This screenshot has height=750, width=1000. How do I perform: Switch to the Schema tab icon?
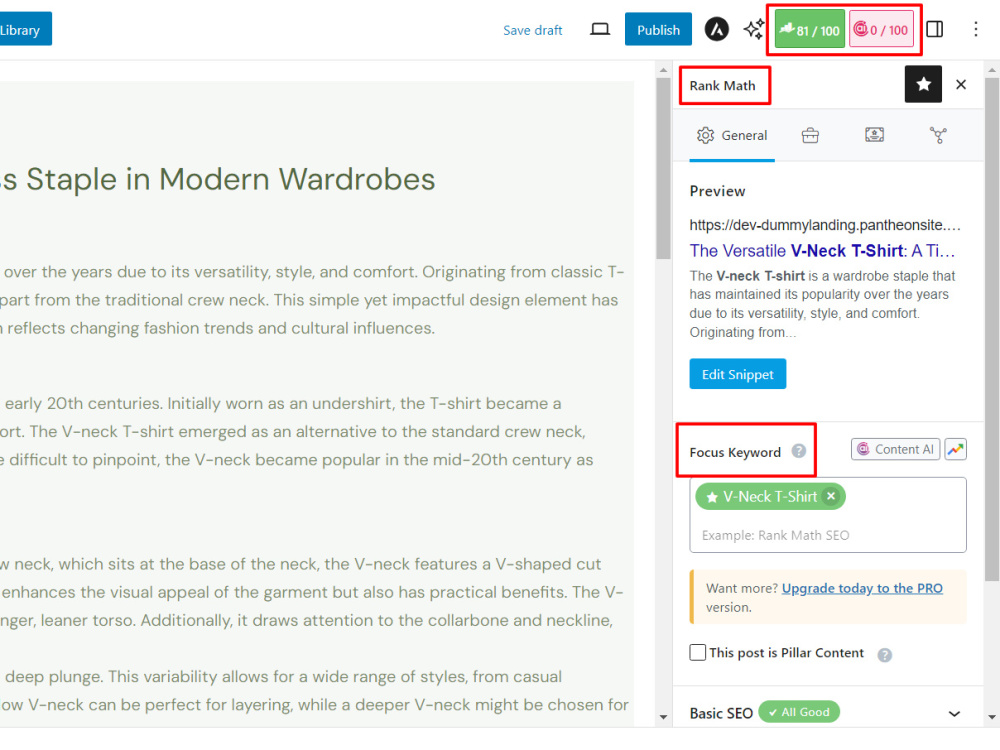pyautogui.click(x=874, y=135)
